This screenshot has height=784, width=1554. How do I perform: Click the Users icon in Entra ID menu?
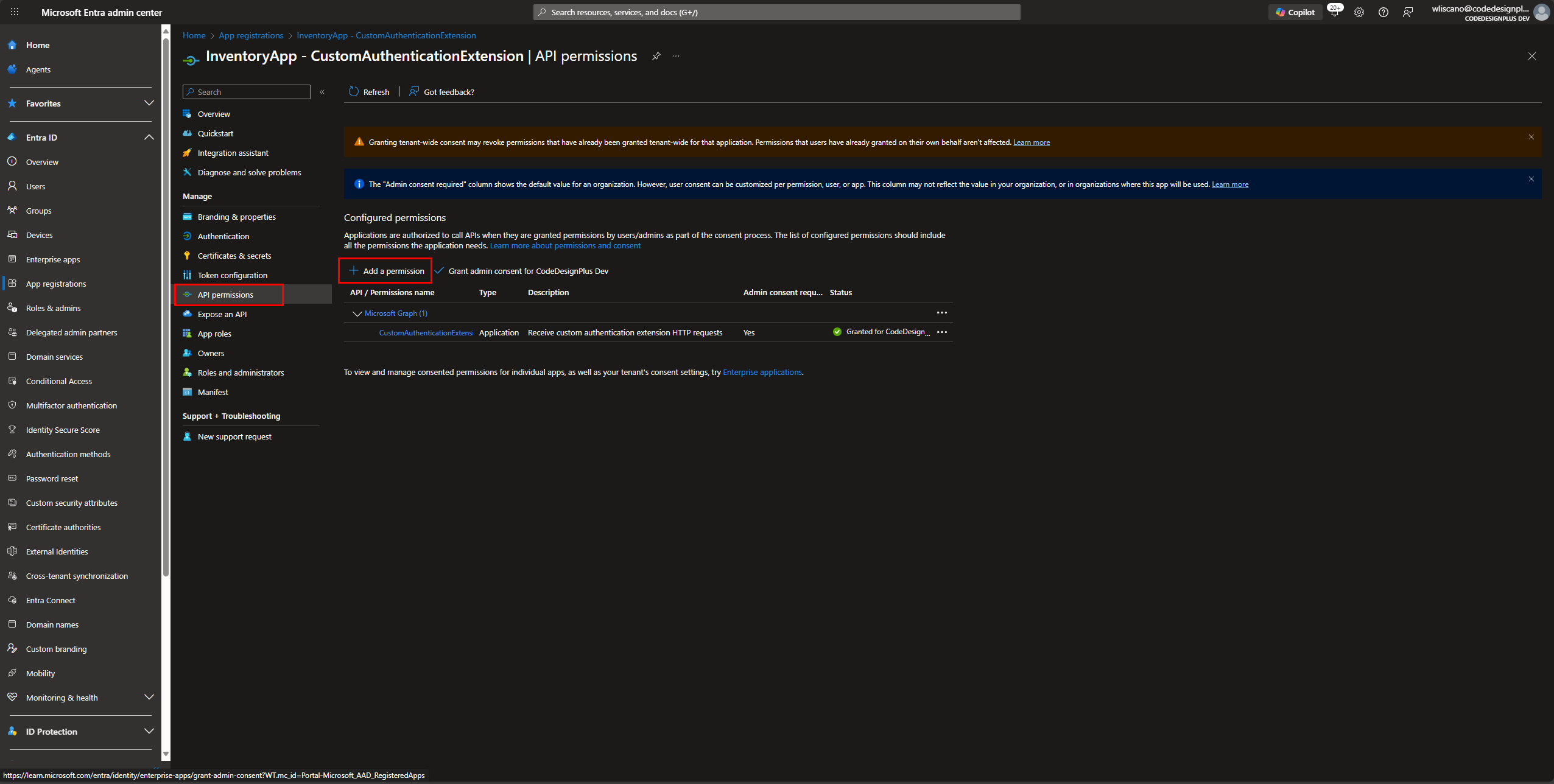point(12,186)
